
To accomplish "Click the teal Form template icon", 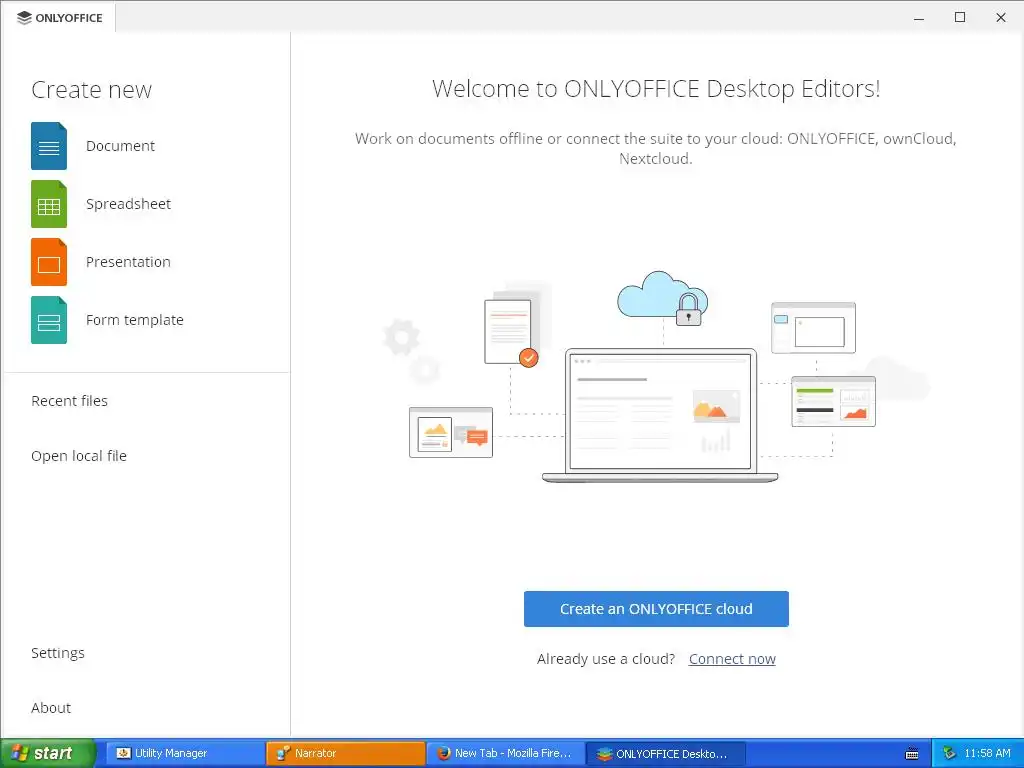I will [49, 320].
